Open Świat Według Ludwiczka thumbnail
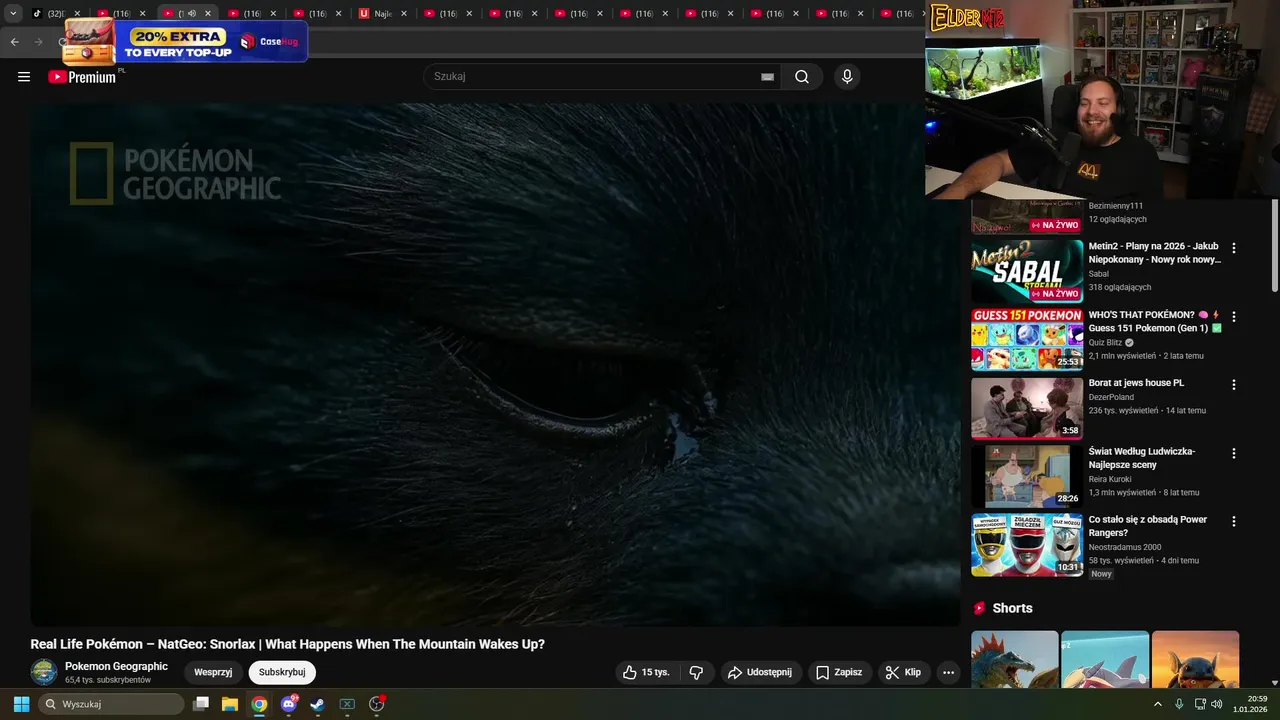This screenshot has width=1280, height=720. coord(1027,476)
